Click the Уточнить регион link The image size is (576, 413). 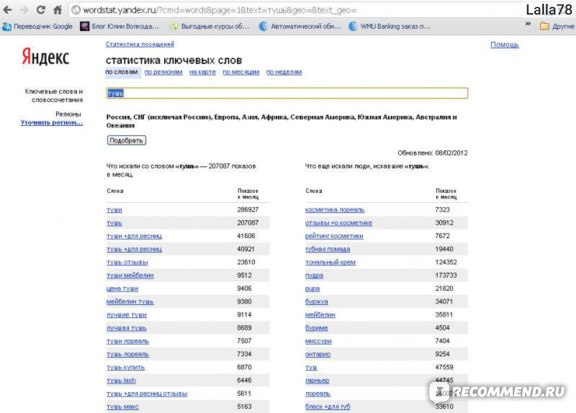(52, 122)
